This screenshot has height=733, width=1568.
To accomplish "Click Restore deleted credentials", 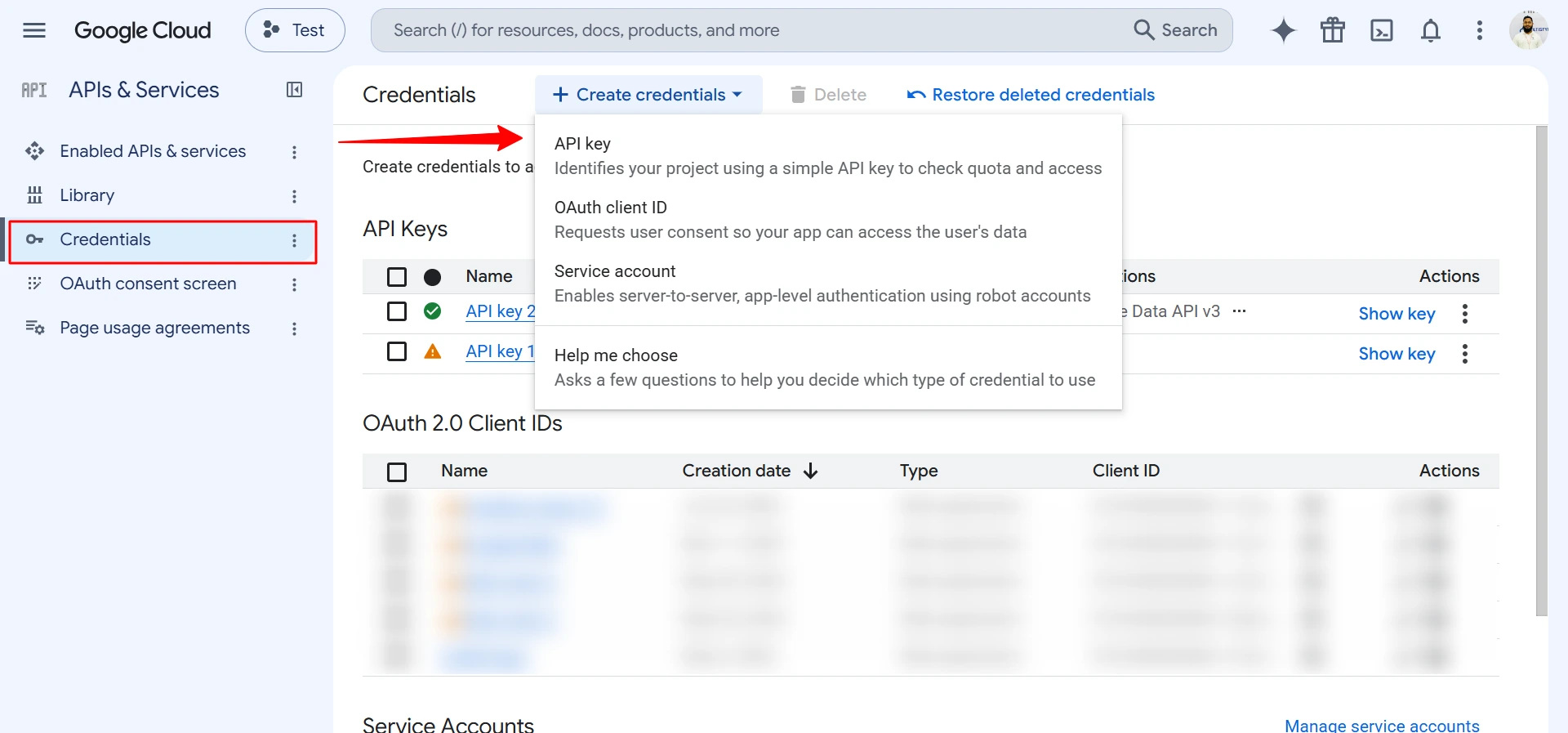I will 1031,95.
